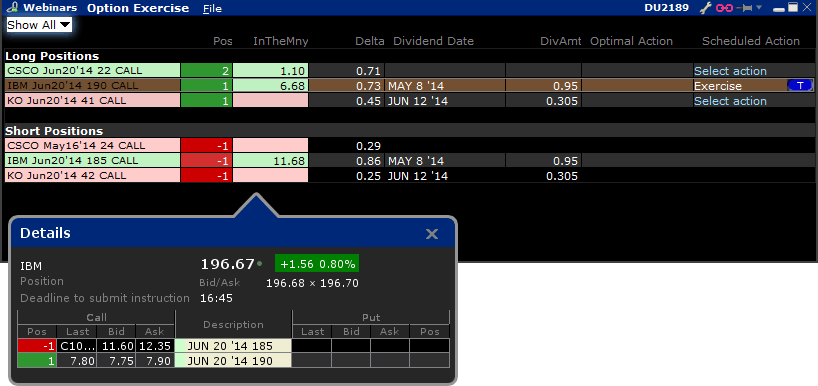Click the Optimal Action column header
This screenshot has width=818, height=386.
[x=631, y=41]
